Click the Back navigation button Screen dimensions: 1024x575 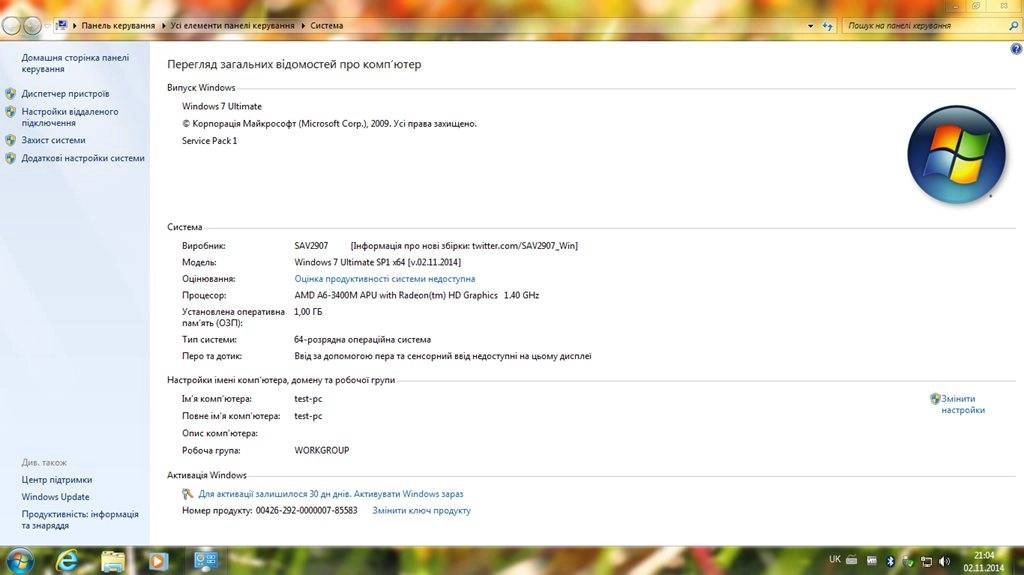(x=11, y=25)
